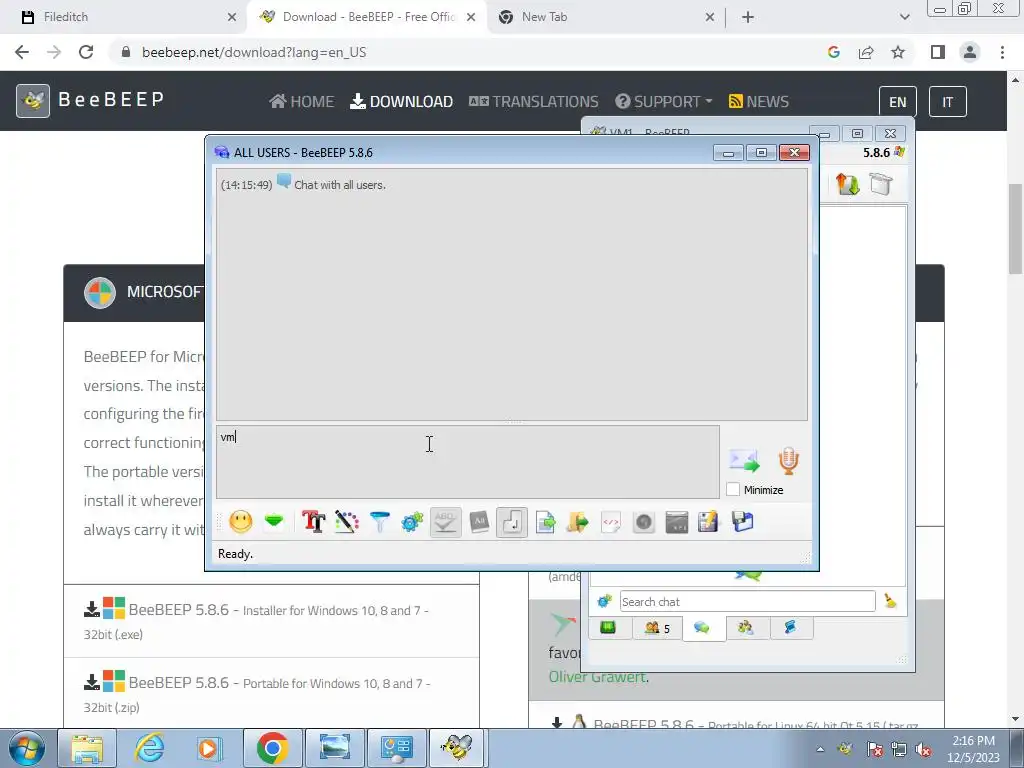
Task: Open the Chrome three-dot menu
Action: pyautogui.click(x=1002, y=52)
